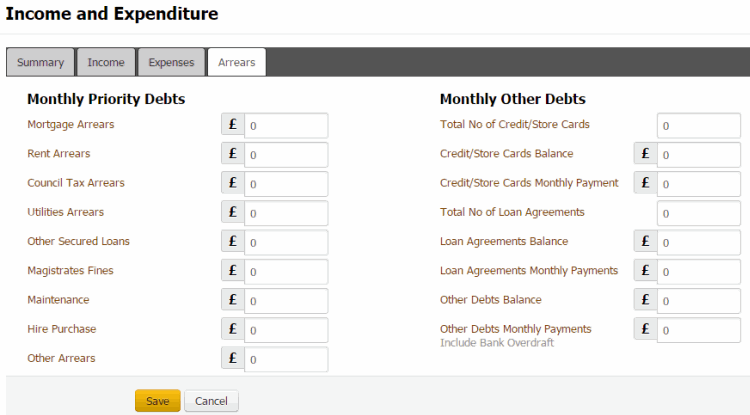Click the pound icon beside Magistrates Fines
This screenshot has height=415, width=750.
pos(233,270)
